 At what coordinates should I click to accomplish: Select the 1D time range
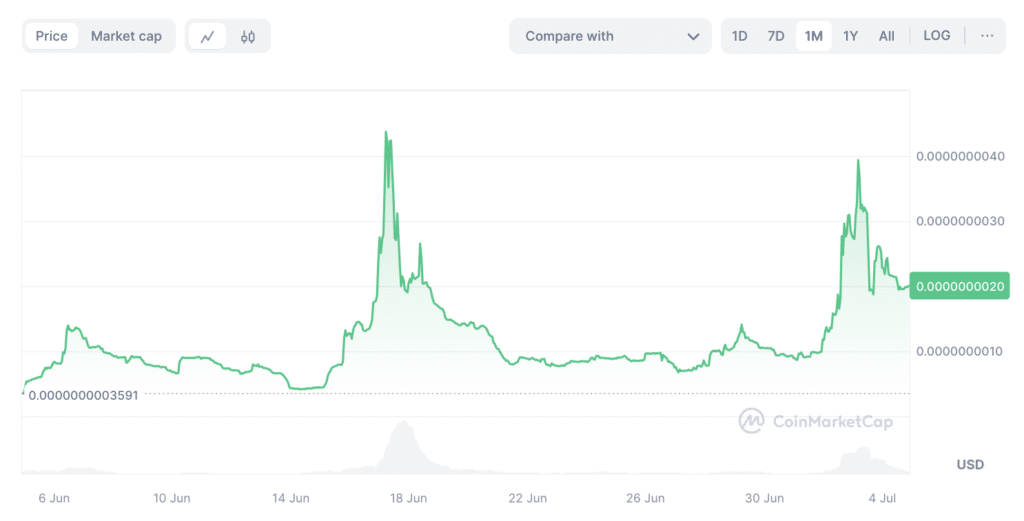click(x=739, y=36)
